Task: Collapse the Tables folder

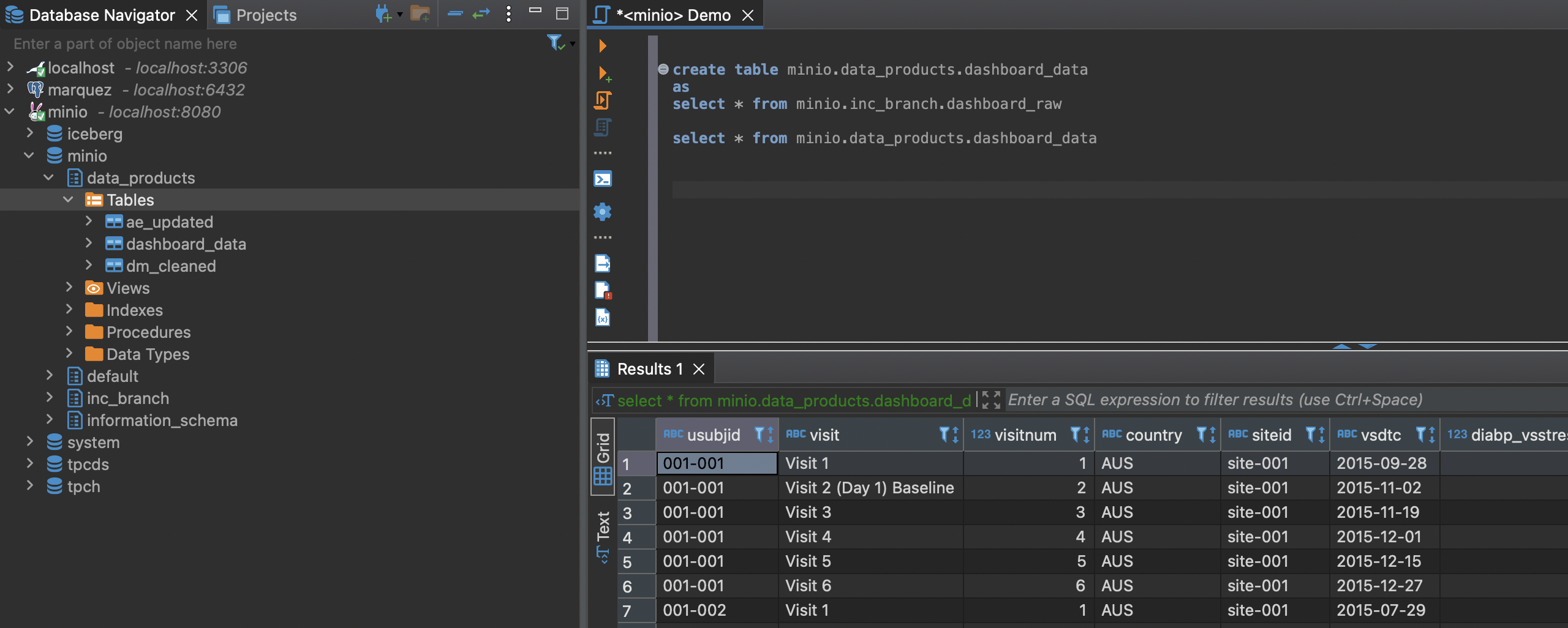Action: pyautogui.click(x=69, y=200)
